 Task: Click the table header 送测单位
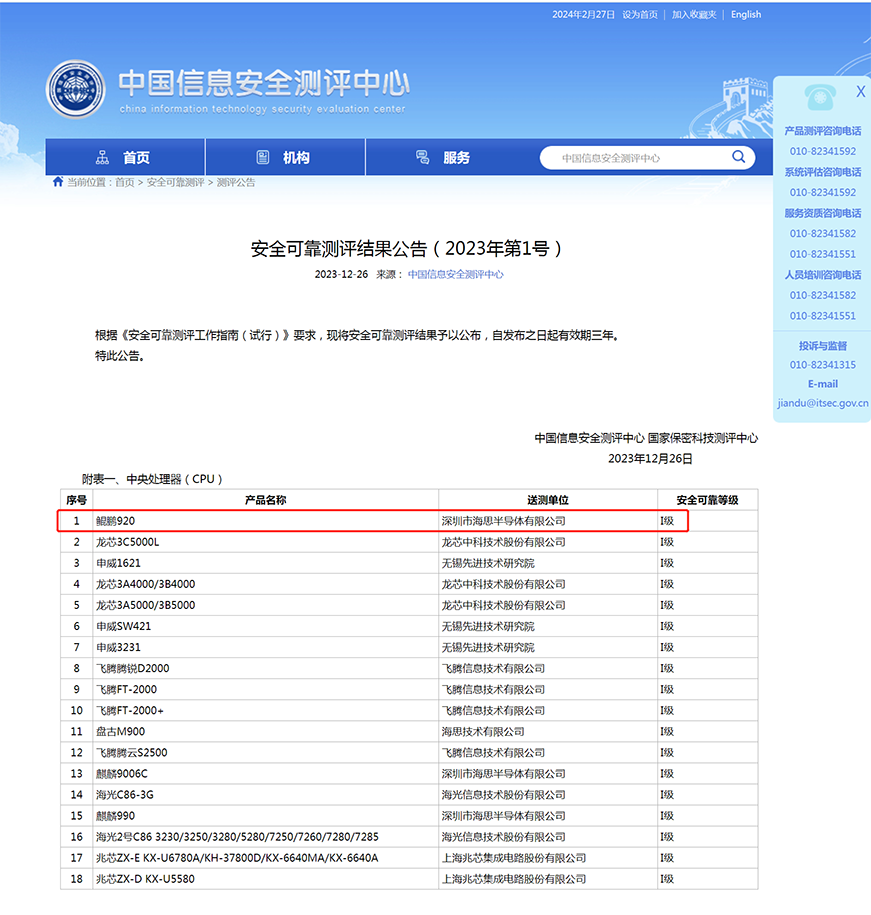point(548,500)
